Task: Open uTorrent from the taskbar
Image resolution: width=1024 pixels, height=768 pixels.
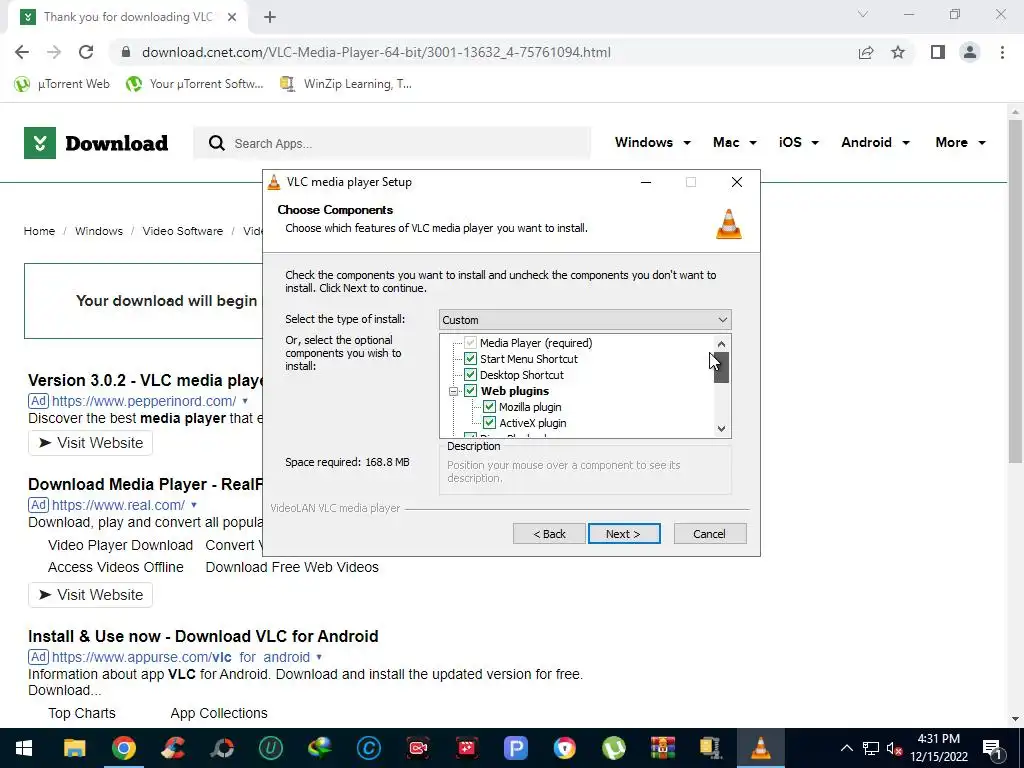Action: click(614, 748)
